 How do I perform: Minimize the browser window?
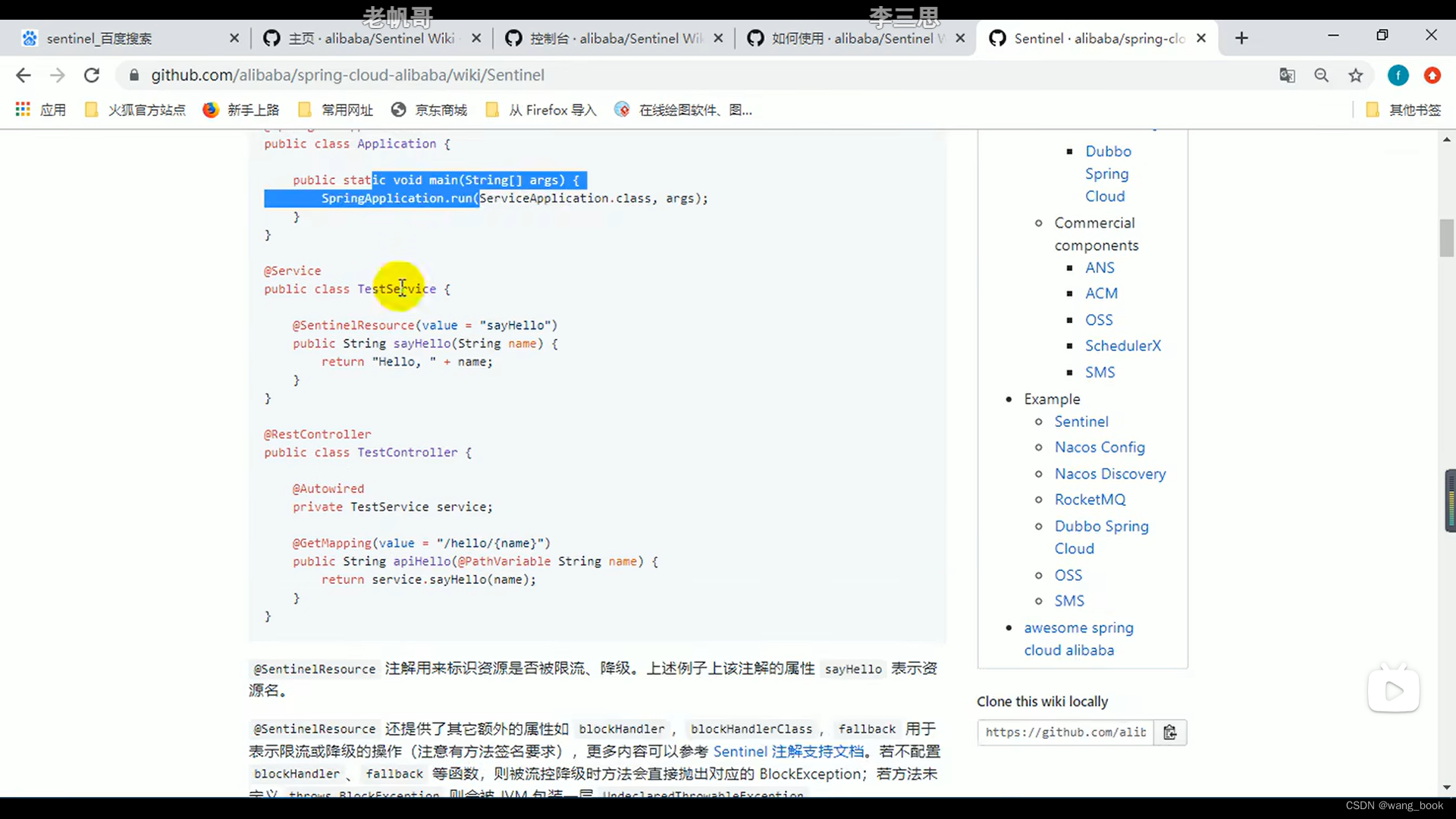click(x=1333, y=35)
